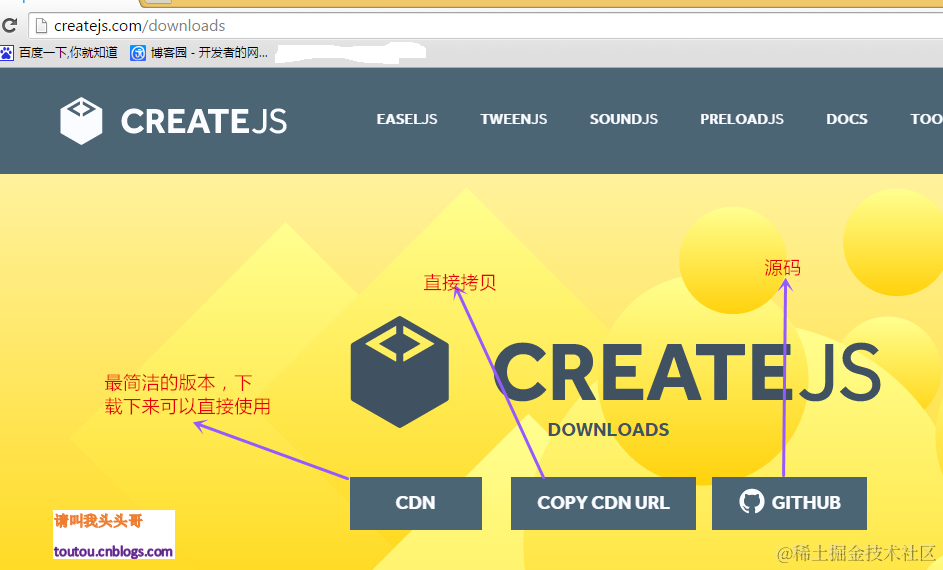Open the DOCS nav item

click(847, 119)
